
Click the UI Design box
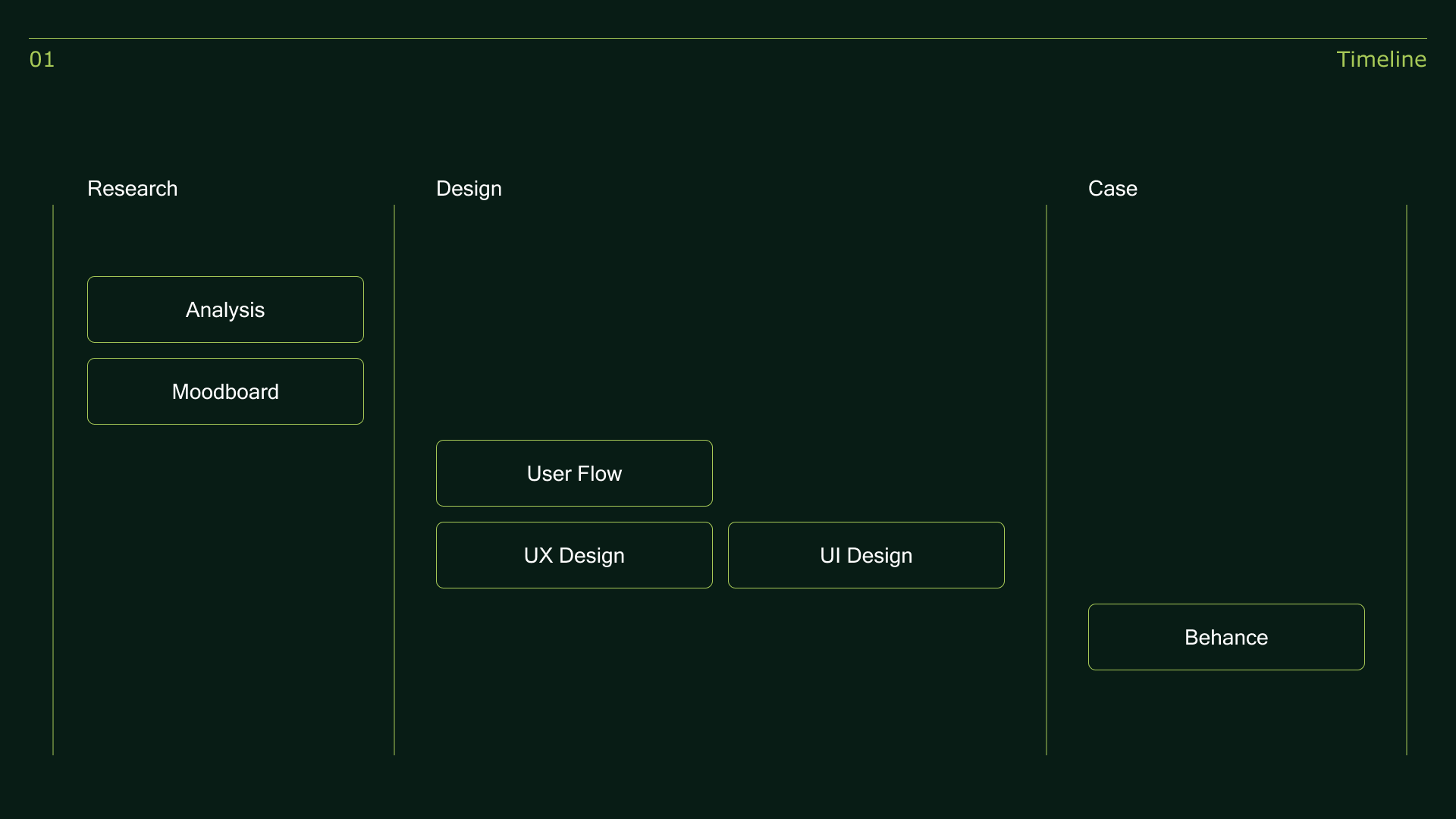pyautogui.click(x=866, y=555)
